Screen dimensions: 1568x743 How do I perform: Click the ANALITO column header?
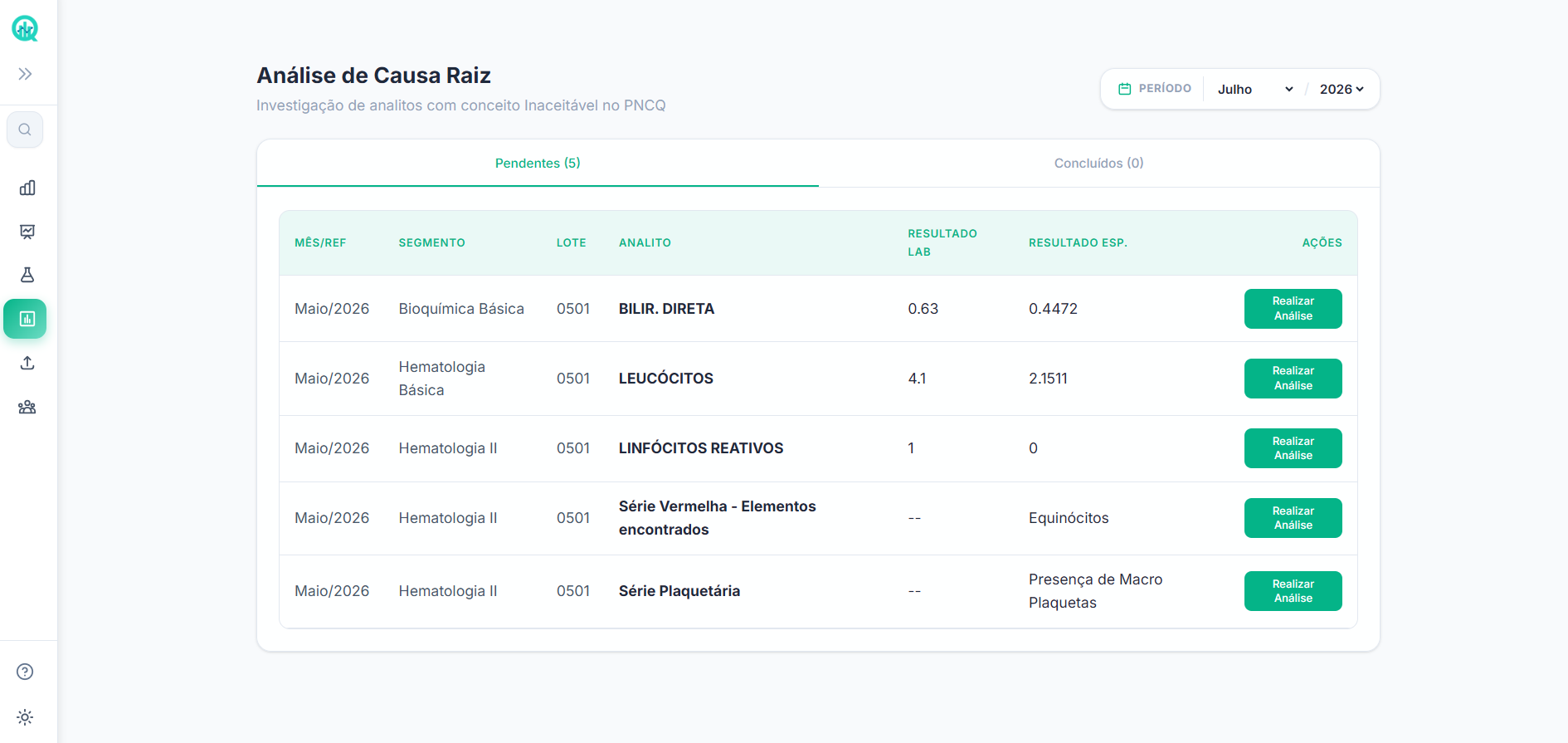coord(645,242)
